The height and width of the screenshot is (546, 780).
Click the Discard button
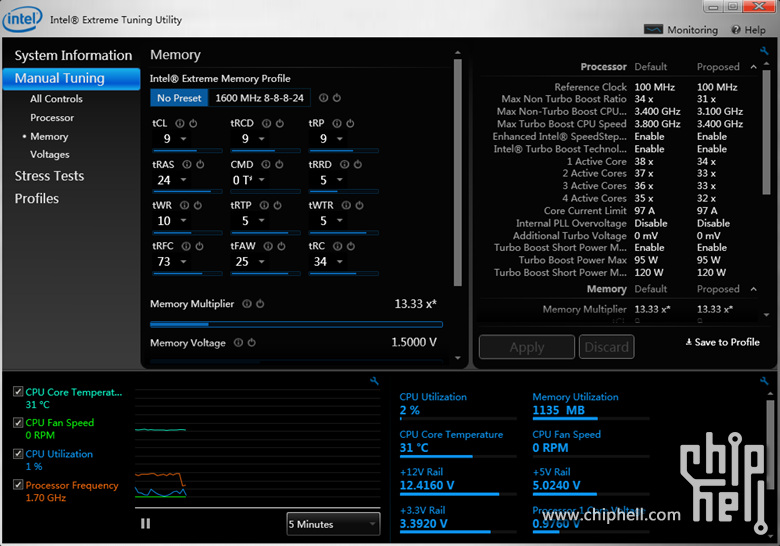click(x=606, y=347)
